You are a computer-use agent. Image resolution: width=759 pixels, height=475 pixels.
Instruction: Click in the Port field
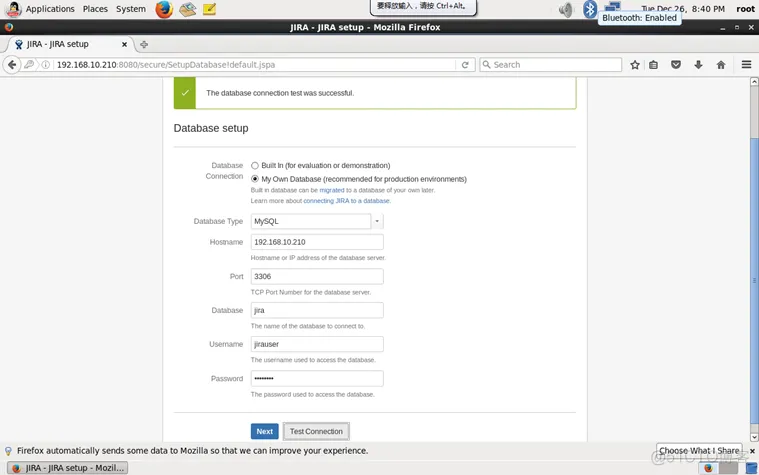point(317,276)
